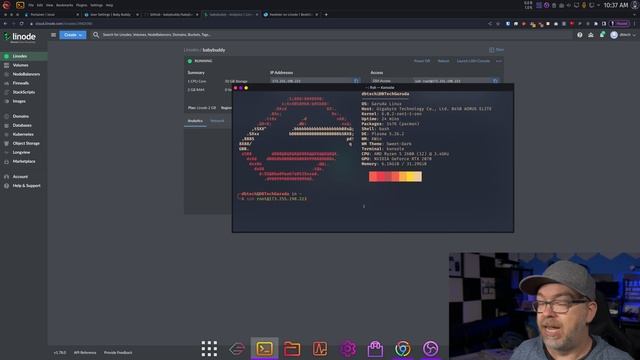The height and width of the screenshot is (360, 640).
Task: Click the clock showing 10:37 AM
Action: 616,5
